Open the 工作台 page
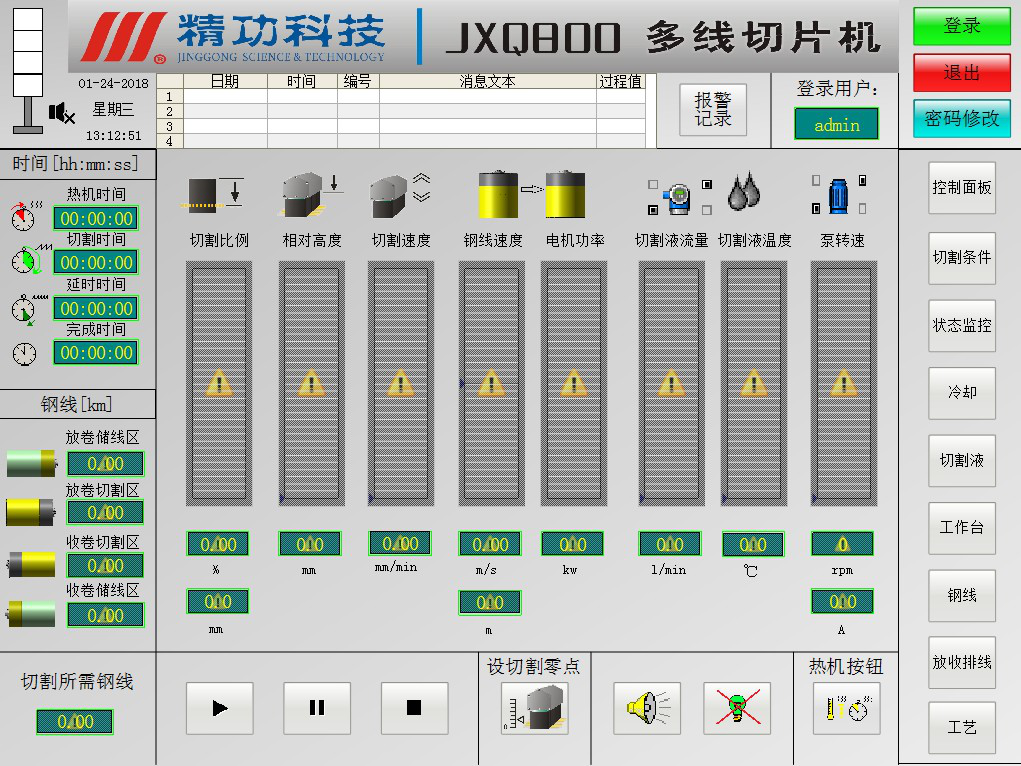This screenshot has width=1021, height=766. pos(962,528)
